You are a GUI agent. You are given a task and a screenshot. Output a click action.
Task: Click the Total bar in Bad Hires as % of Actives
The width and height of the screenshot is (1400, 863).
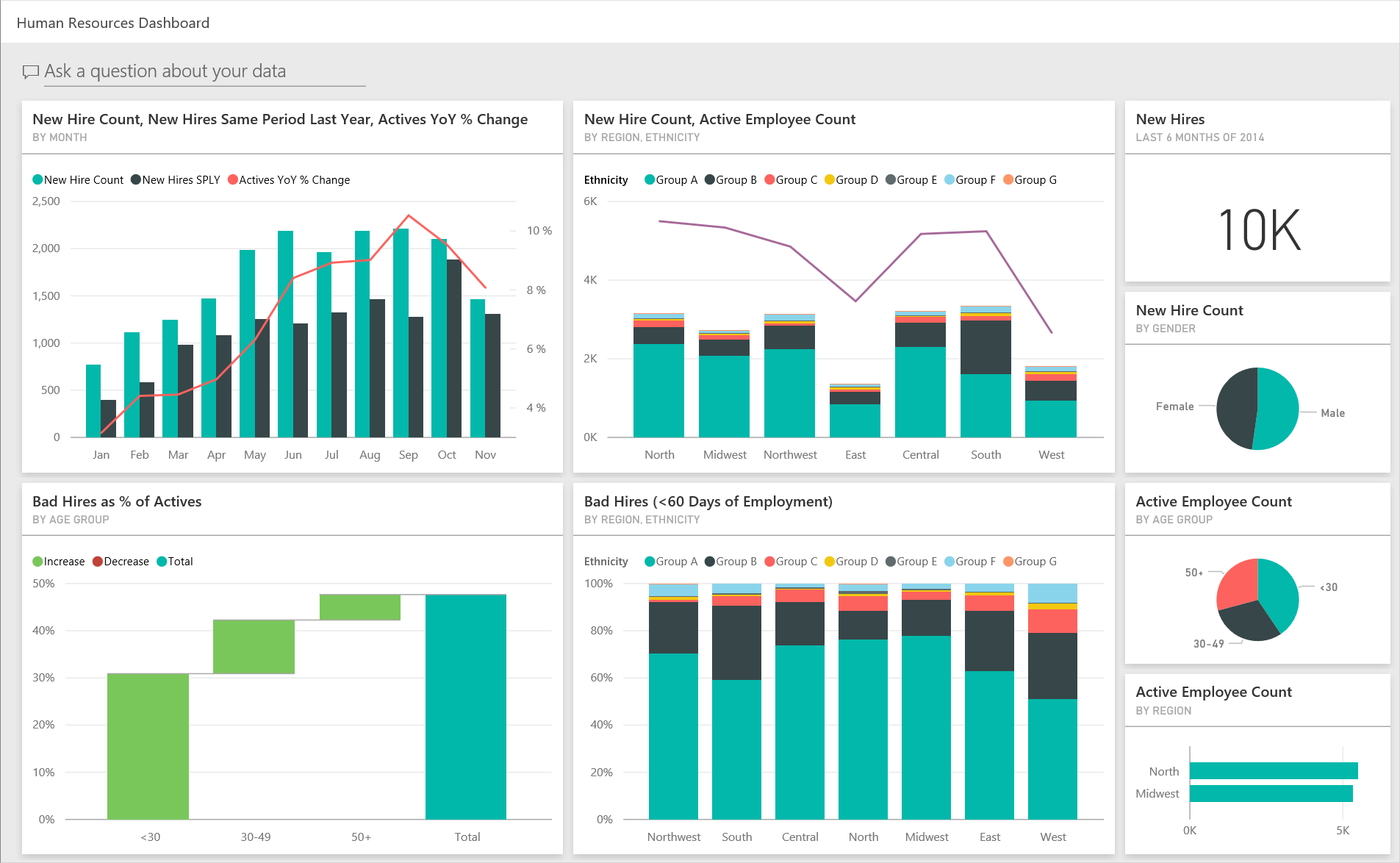point(467,706)
